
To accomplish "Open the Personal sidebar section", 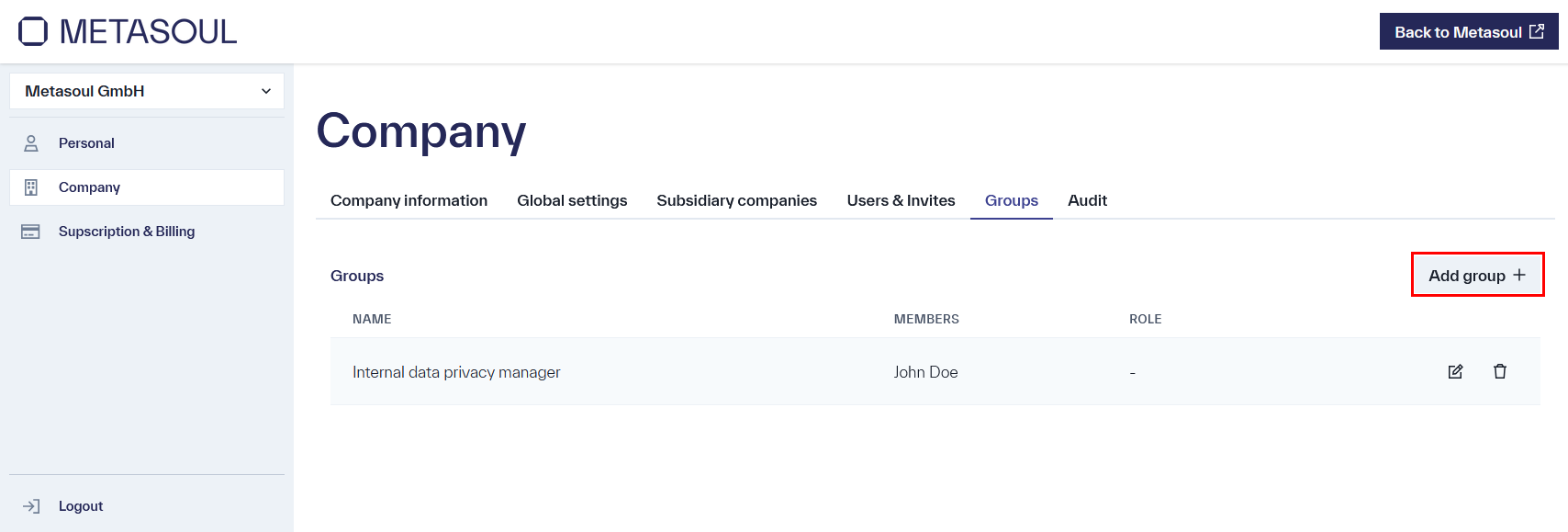I will click(x=147, y=143).
